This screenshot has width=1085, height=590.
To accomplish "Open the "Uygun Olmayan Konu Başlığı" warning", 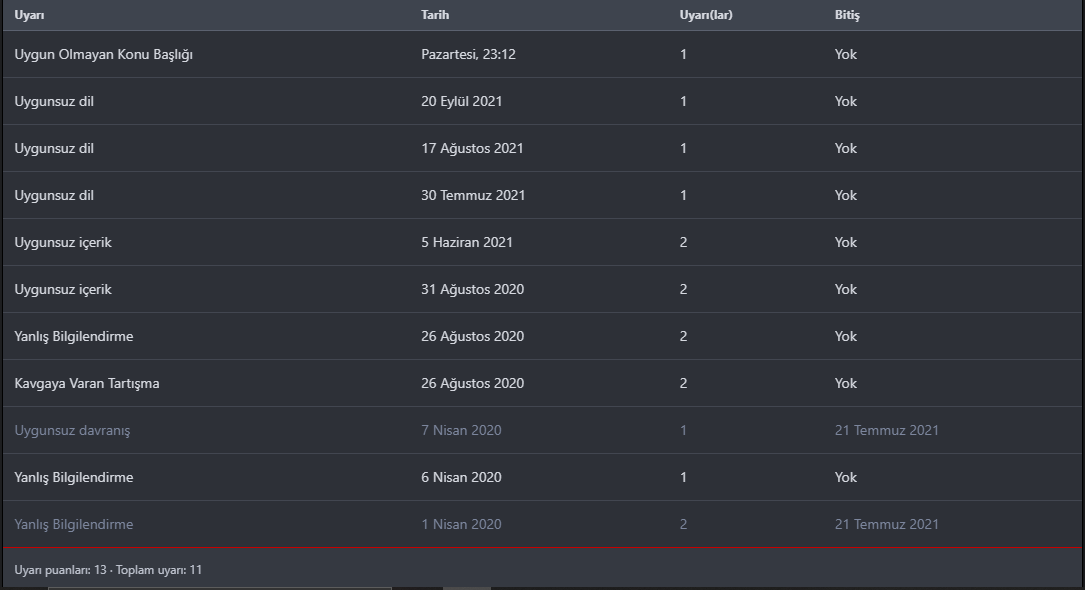I will click(x=103, y=55).
